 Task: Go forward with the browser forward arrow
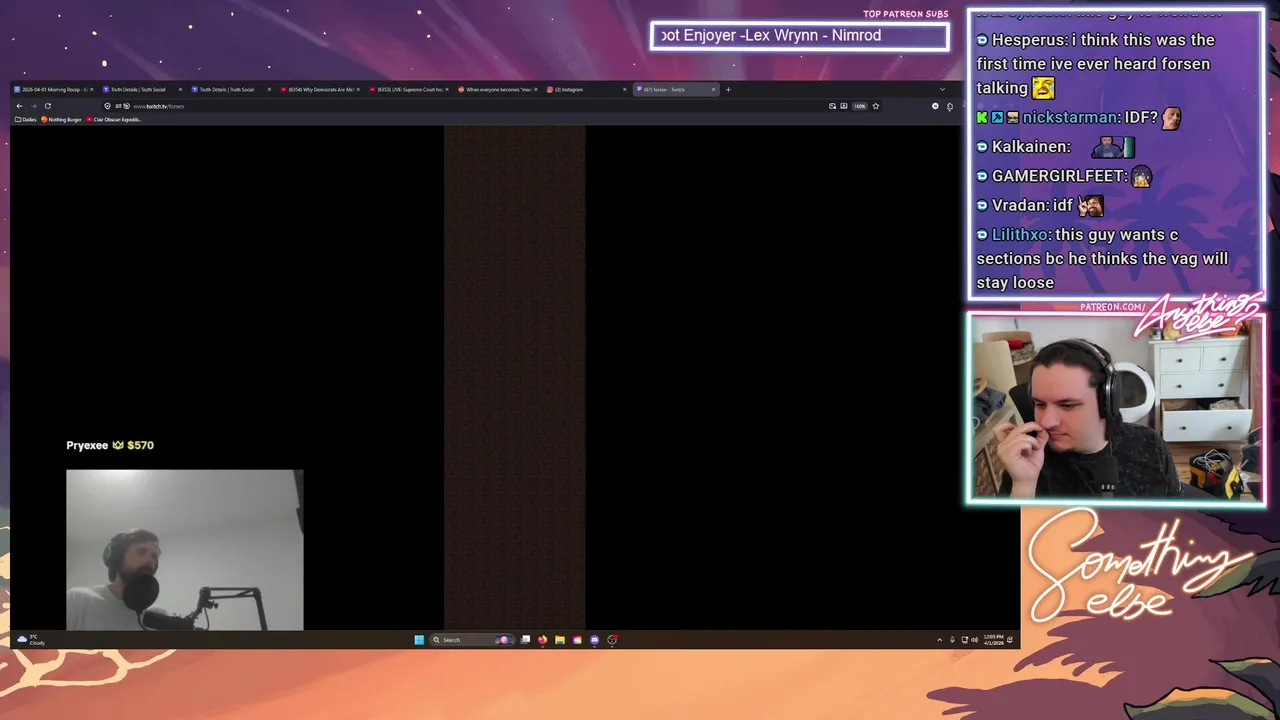pos(33,106)
